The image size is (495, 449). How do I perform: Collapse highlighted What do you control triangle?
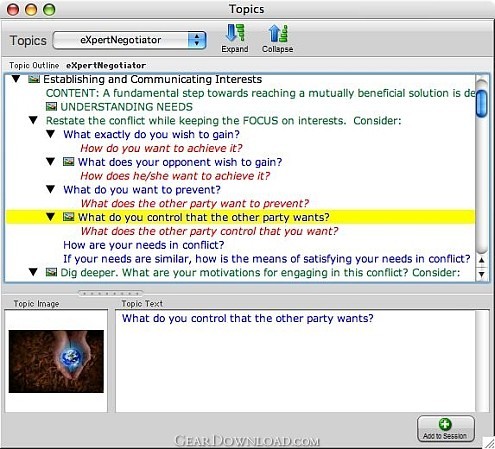[50, 217]
